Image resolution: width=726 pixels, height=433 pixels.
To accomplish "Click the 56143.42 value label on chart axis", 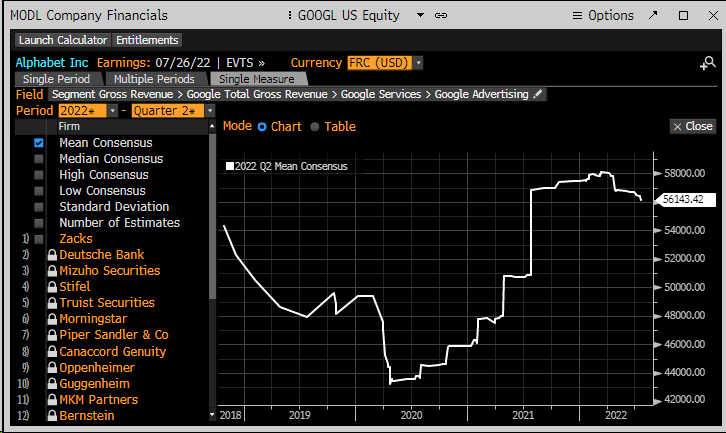I will (684, 200).
